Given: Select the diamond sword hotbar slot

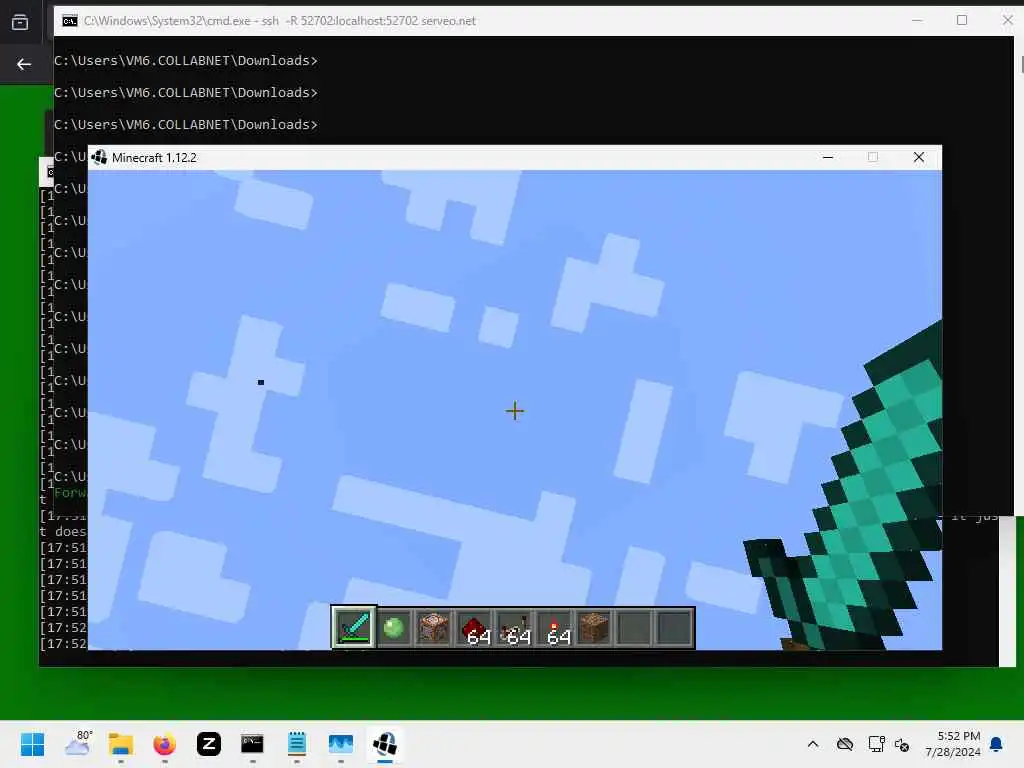Looking at the screenshot, I should point(353,628).
